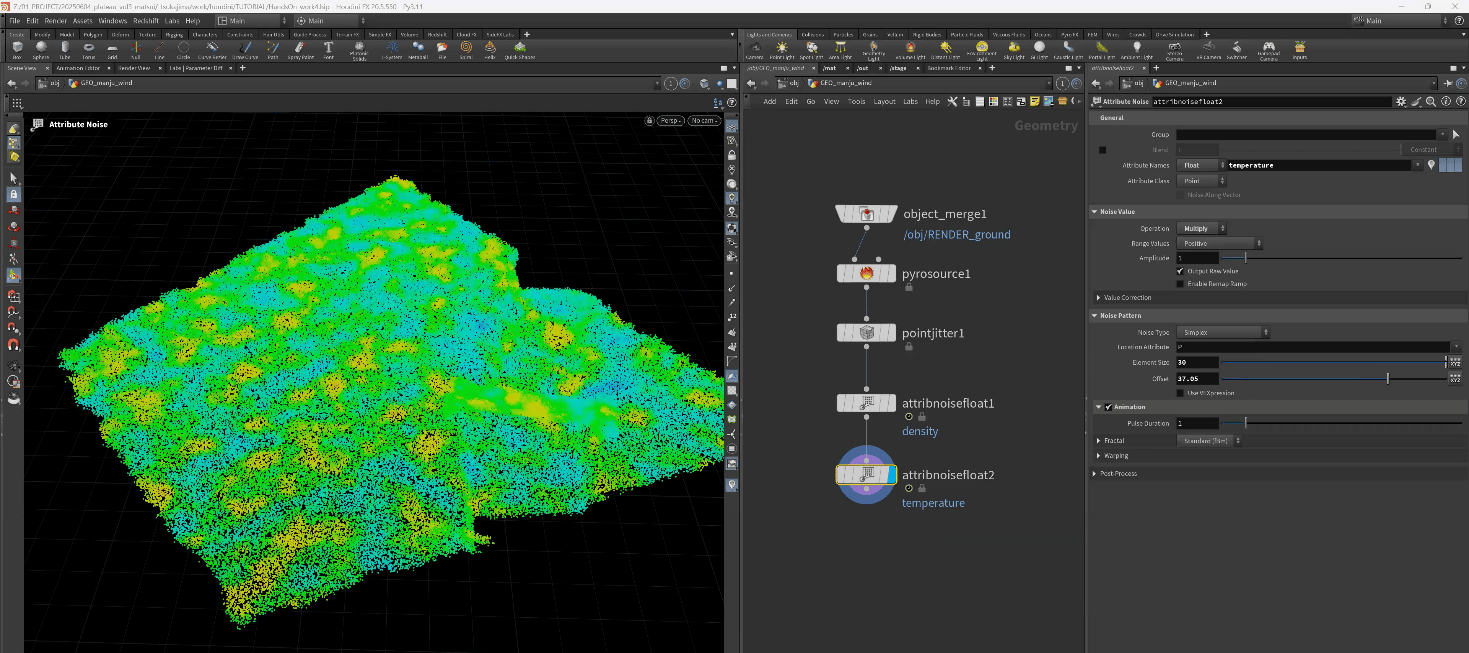Select the Sphere shelf tool
Viewport: 1469px width, 653px height.
point(41,48)
